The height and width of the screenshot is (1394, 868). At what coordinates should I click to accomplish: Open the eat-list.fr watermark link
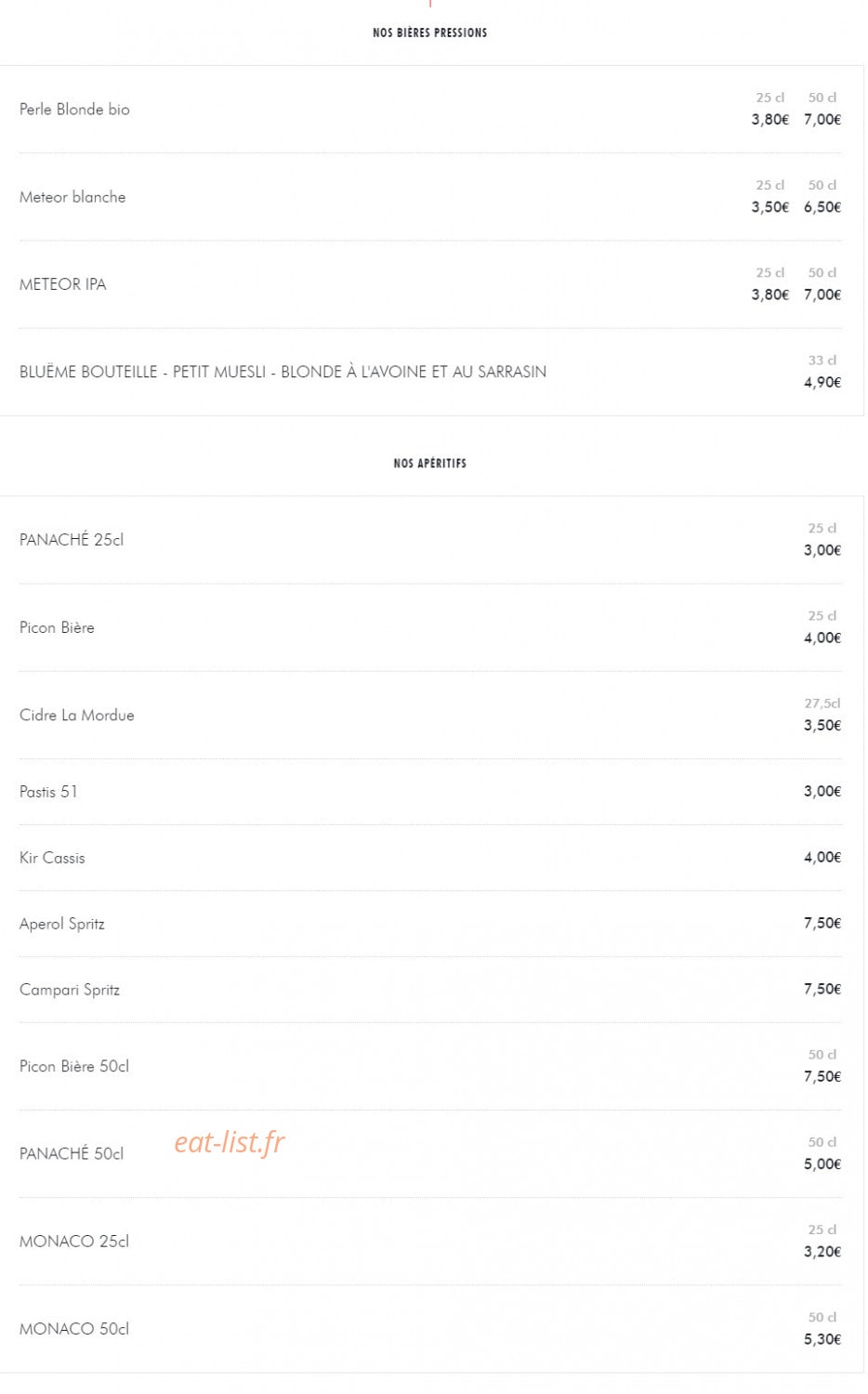point(230,1142)
